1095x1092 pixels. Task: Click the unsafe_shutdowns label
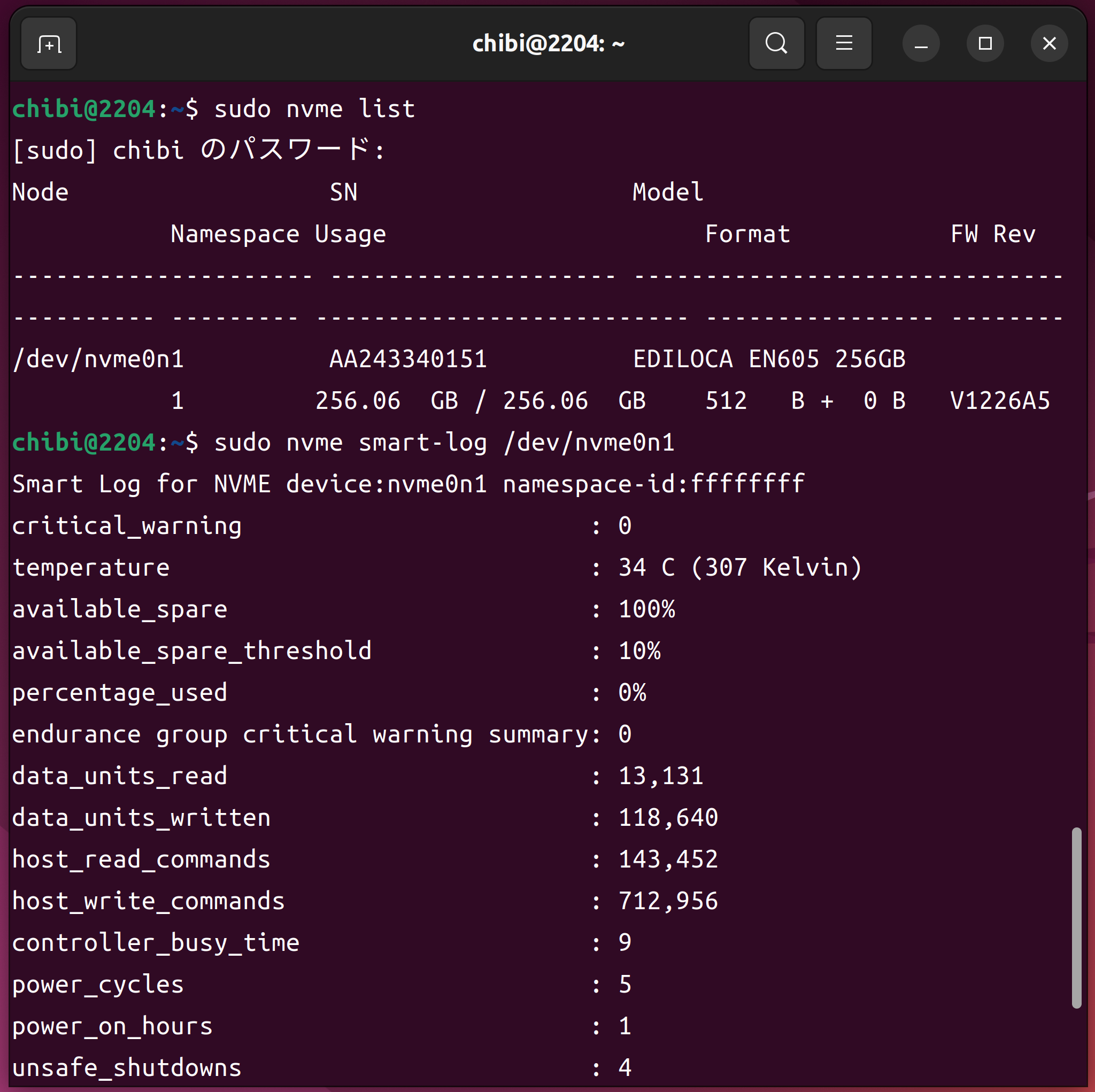126,1067
